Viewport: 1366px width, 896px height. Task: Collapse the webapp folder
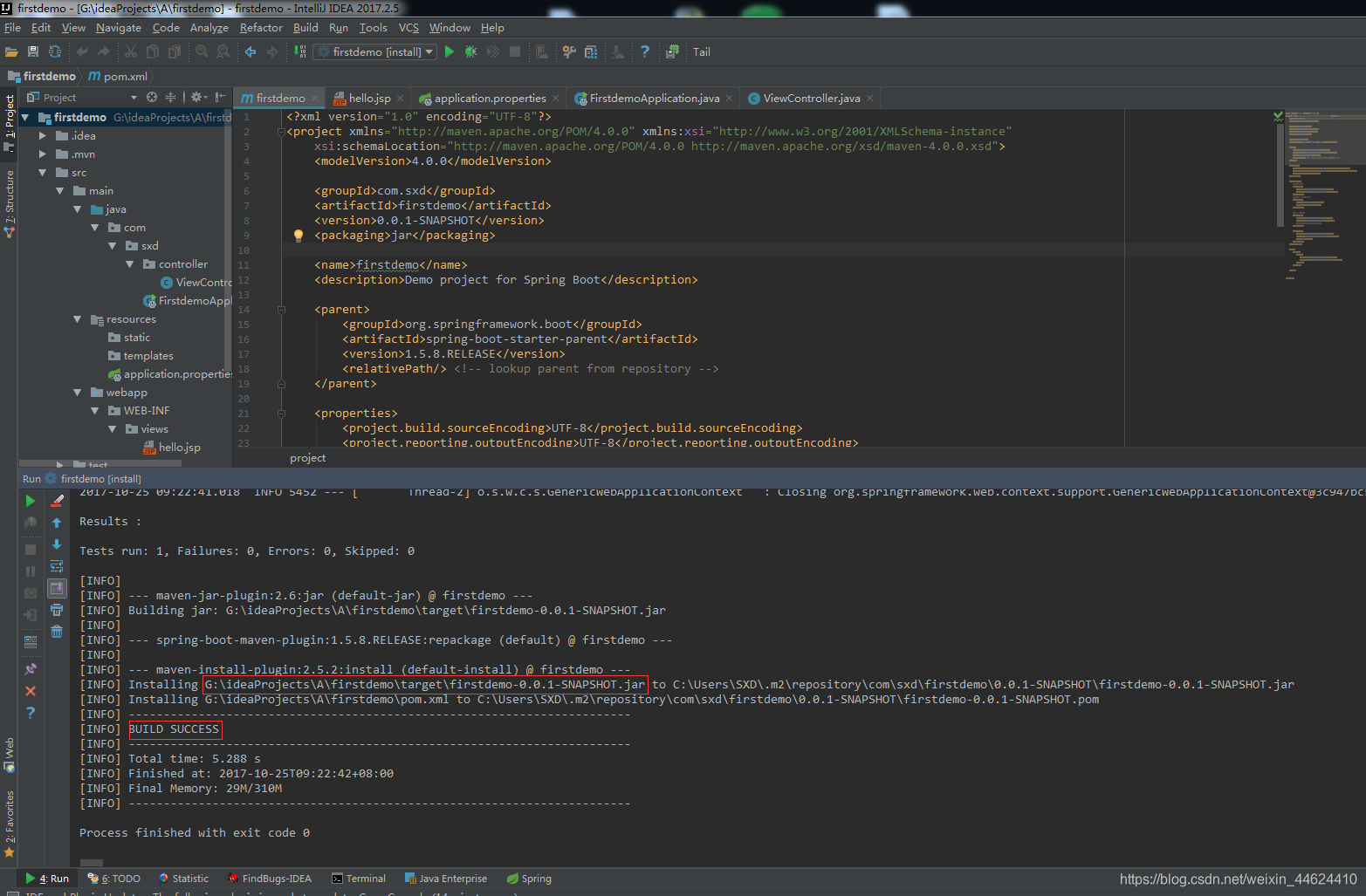click(78, 393)
